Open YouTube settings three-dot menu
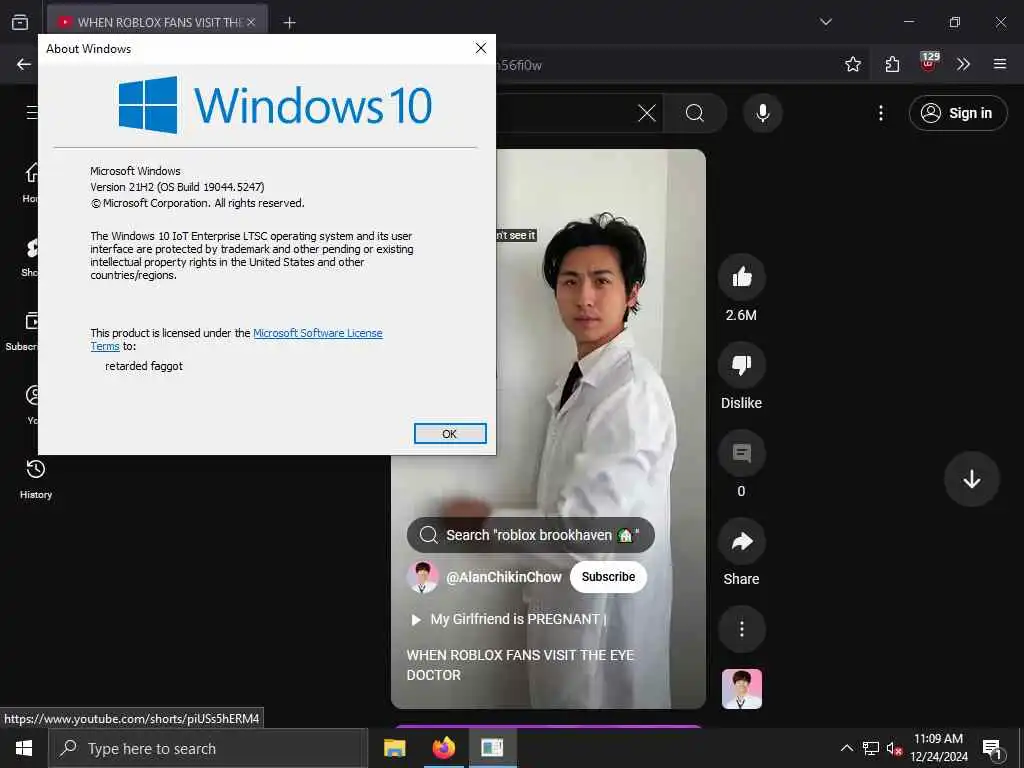Viewport: 1024px width, 768px height. [880, 113]
